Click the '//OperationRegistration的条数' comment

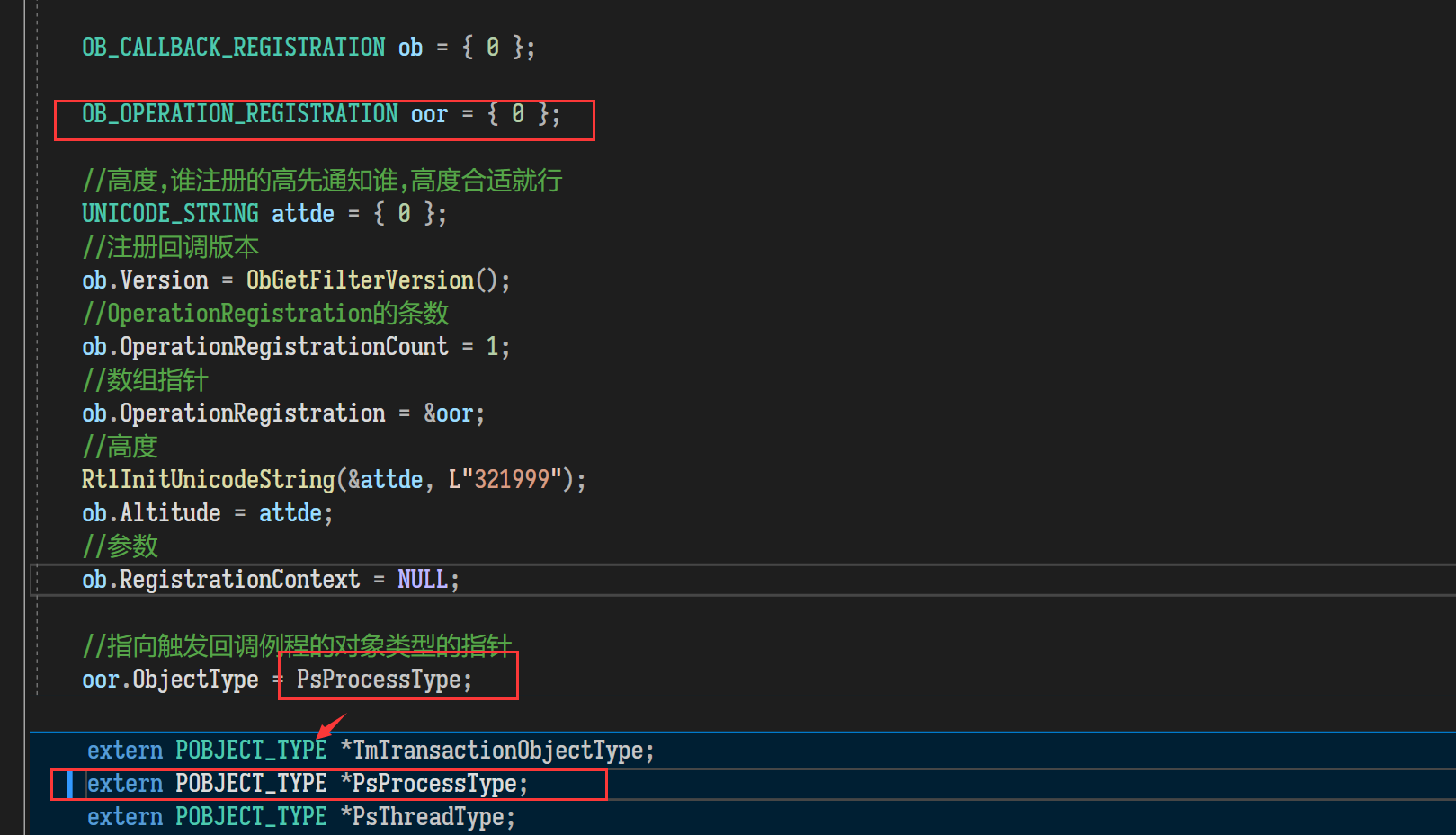pos(265,313)
